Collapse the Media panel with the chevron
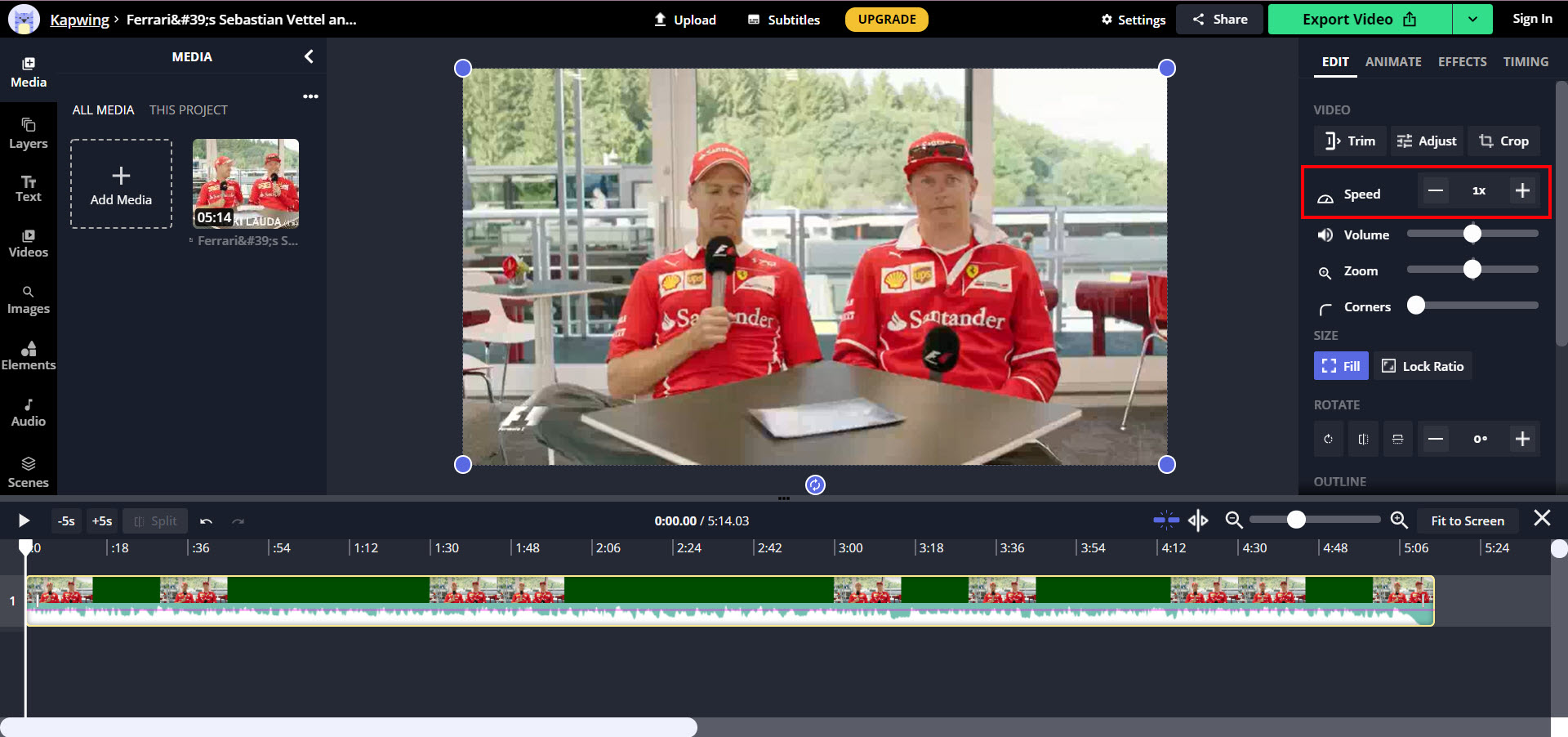The height and width of the screenshot is (737, 1568). tap(309, 56)
